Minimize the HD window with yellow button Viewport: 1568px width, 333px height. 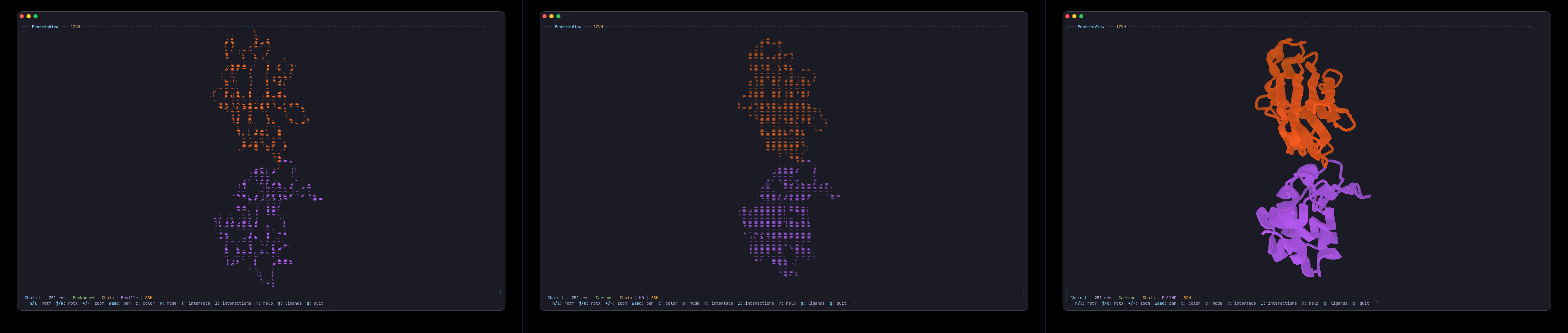(x=551, y=17)
